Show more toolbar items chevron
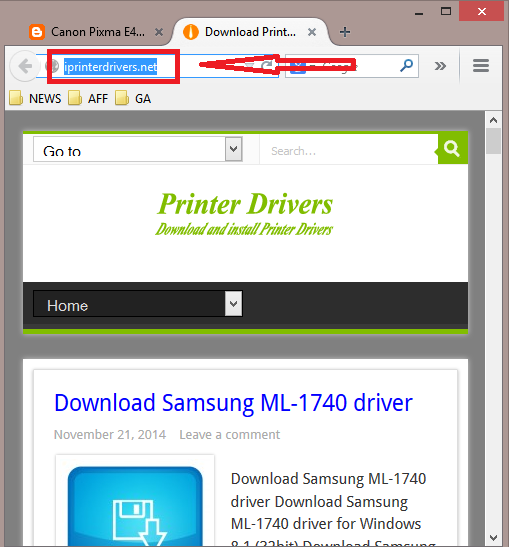The height and width of the screenshot is (547, 509). [440, 66]
